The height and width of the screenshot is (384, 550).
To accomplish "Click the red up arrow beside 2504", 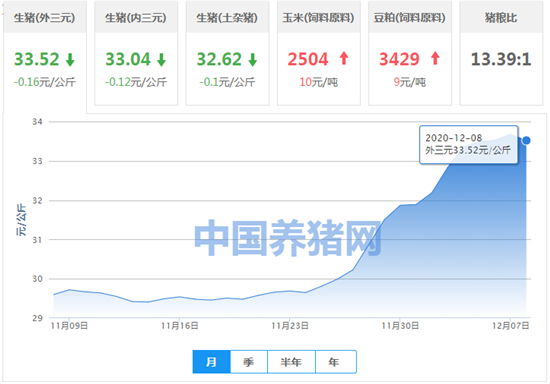I will 344,58.
